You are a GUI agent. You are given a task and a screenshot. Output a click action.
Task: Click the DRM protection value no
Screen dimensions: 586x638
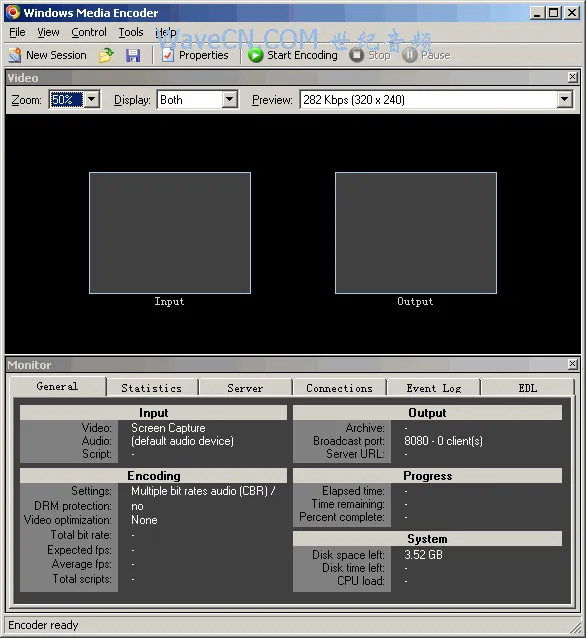point(137,506)
